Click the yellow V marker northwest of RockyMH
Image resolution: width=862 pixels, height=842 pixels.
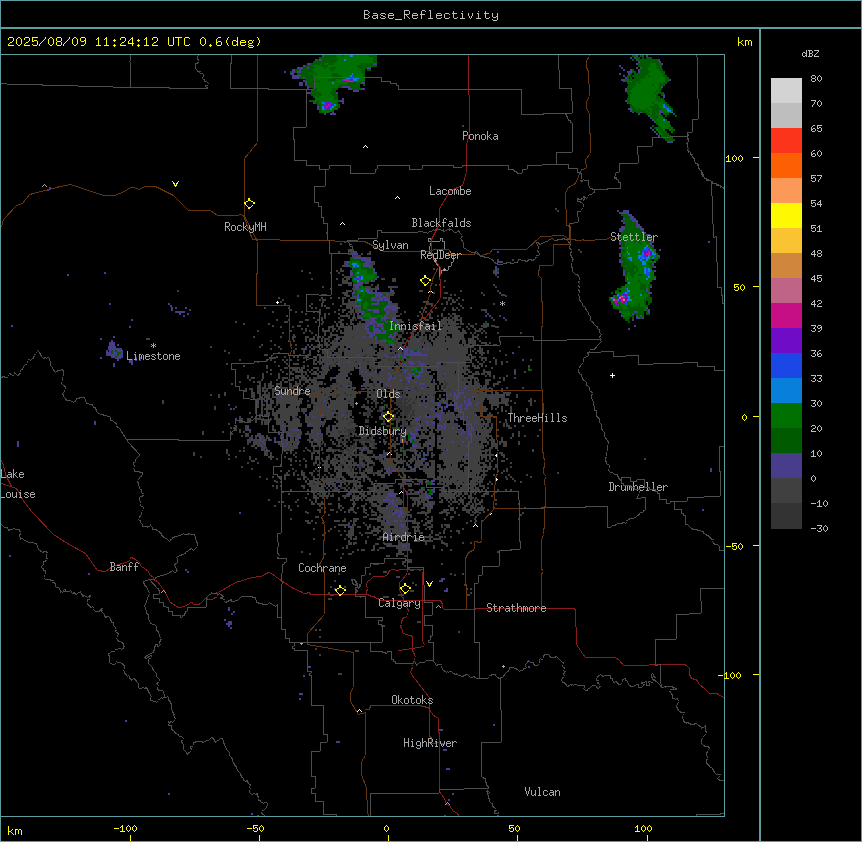(x=175, y=184)
